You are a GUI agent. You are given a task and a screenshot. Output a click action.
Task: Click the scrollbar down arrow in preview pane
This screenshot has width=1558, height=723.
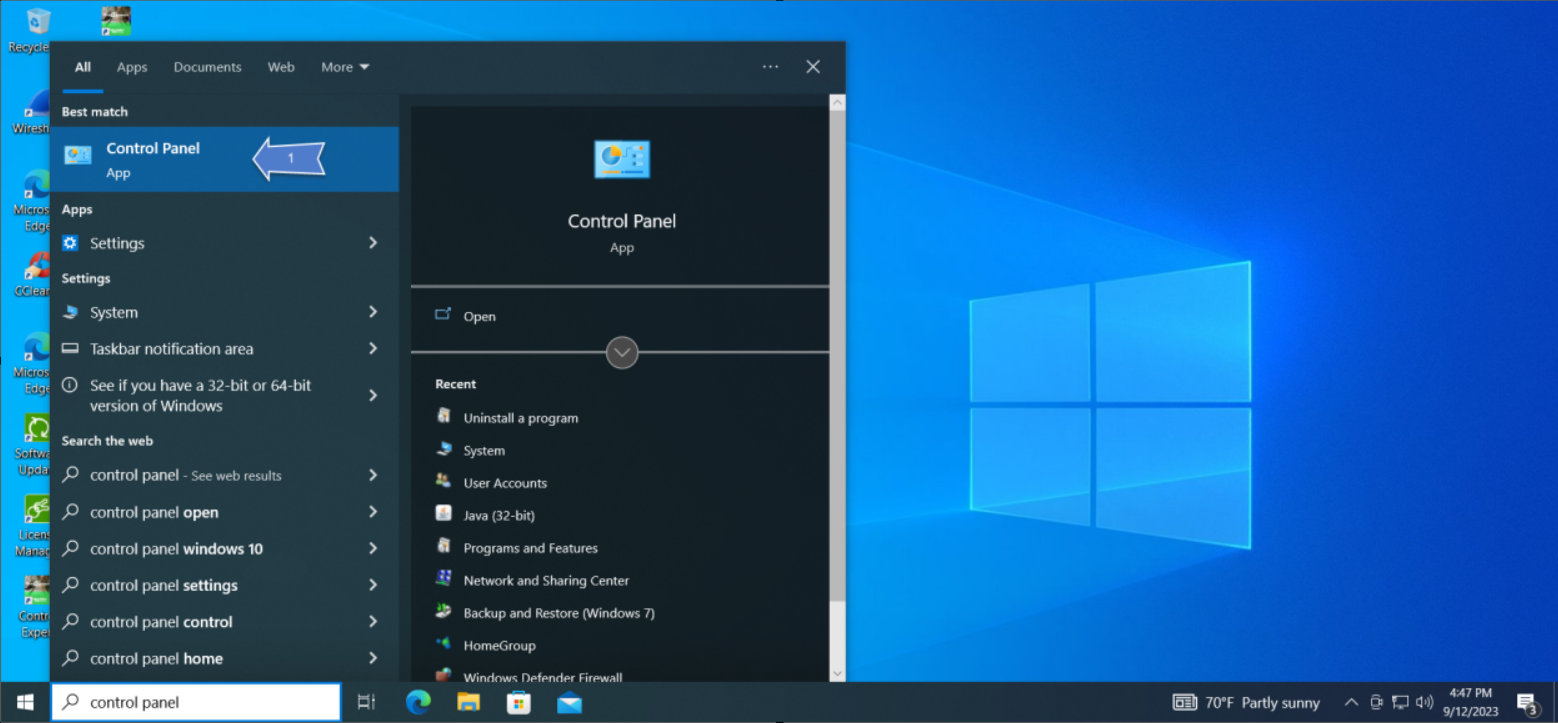point(838,674)
